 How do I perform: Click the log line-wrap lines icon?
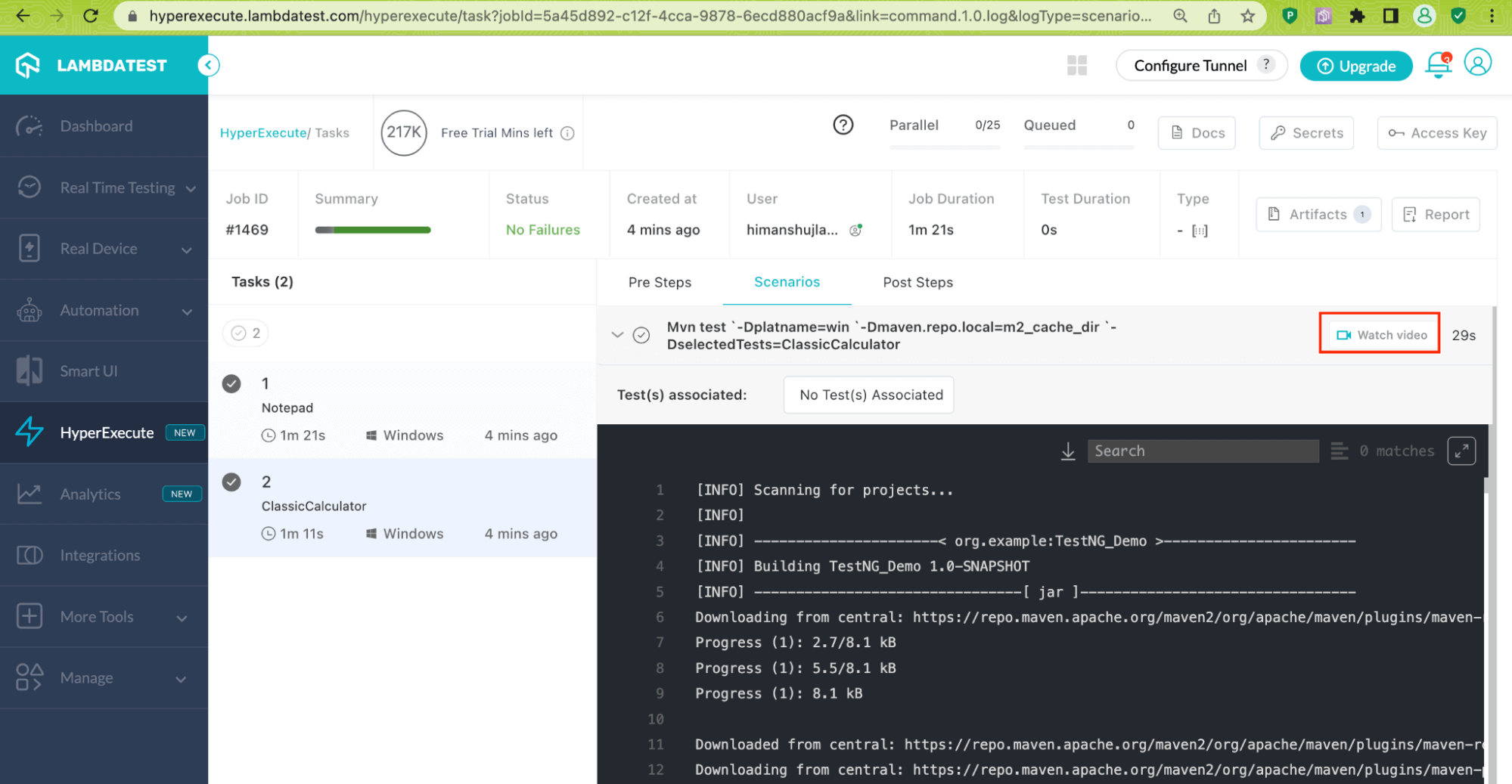(x=1339, y=451)
